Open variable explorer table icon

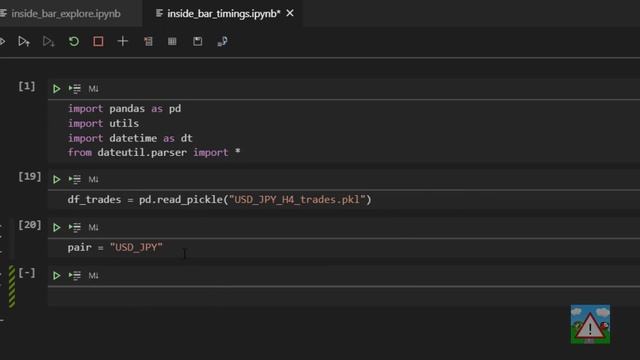coord(172,41)
